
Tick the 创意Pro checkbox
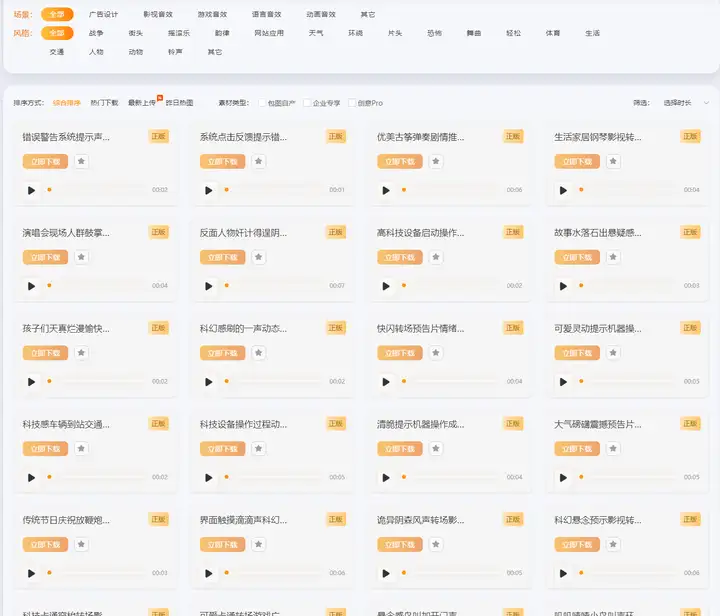(x=352, y=103)
